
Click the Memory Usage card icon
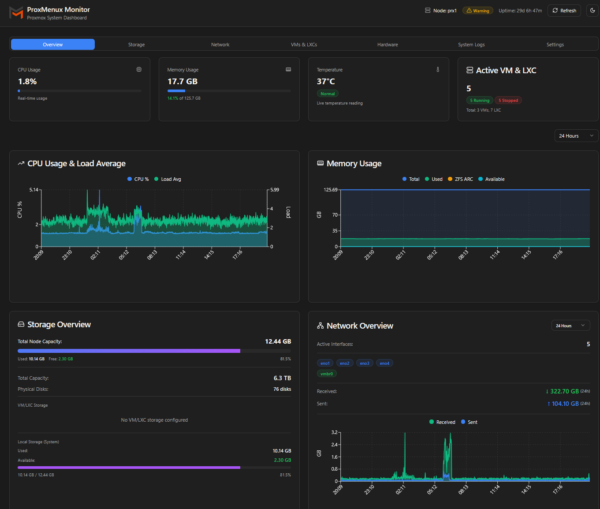288,70
